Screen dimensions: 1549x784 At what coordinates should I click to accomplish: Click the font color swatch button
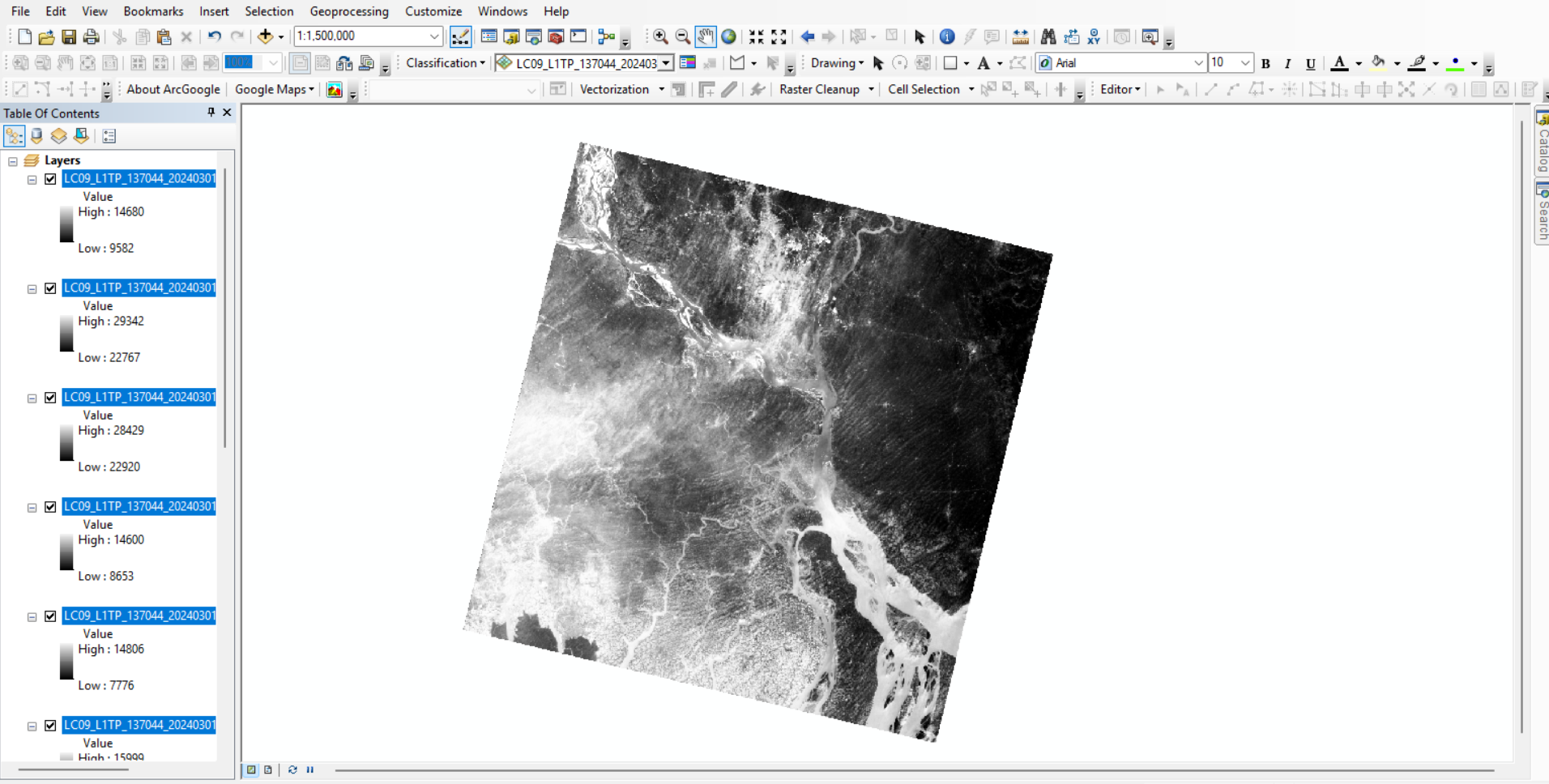pyautogui.click(x=1340, y=63)
